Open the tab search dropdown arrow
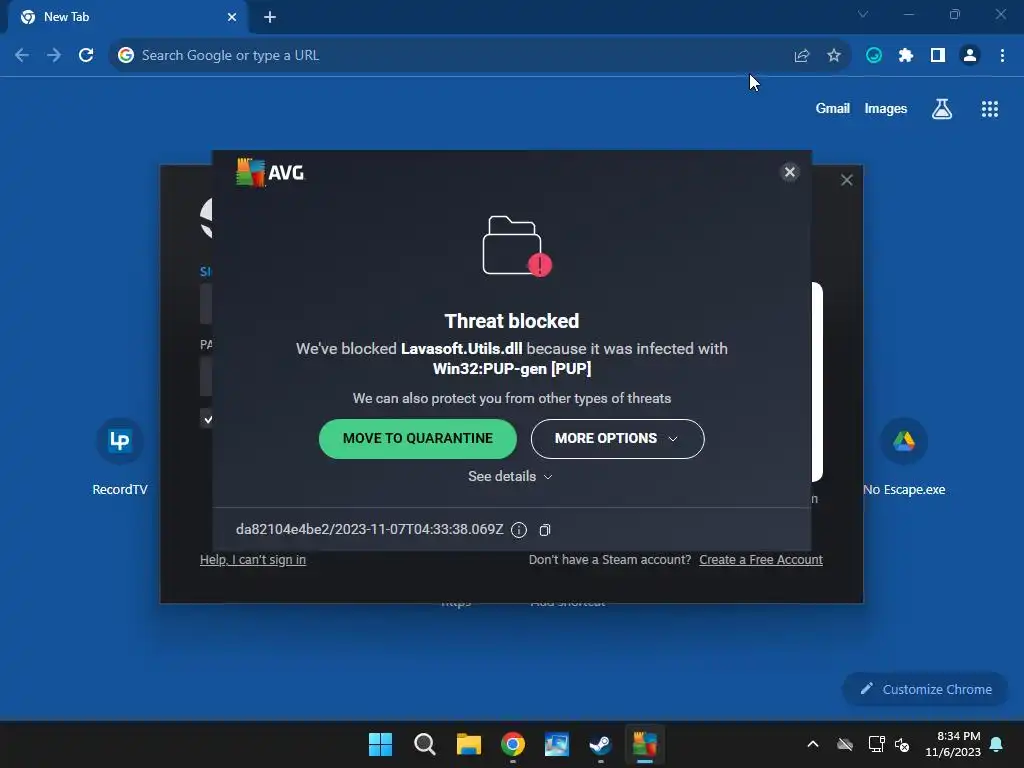Viewport: 1024px width, 768px height. (x=863, y=14)
